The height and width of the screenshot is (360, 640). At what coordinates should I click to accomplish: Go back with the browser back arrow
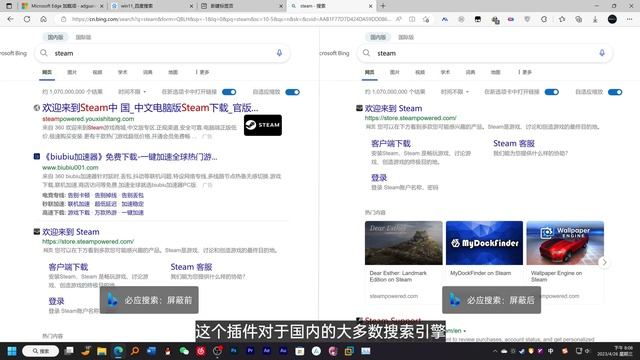[11, 19]
